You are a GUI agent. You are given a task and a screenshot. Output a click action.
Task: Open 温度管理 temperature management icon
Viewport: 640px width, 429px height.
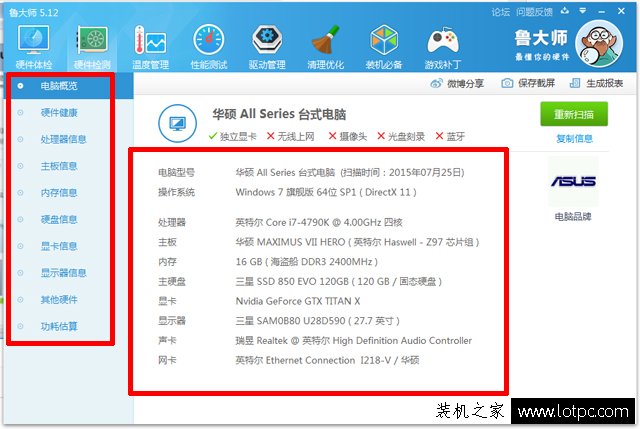[x=150, y=47]
